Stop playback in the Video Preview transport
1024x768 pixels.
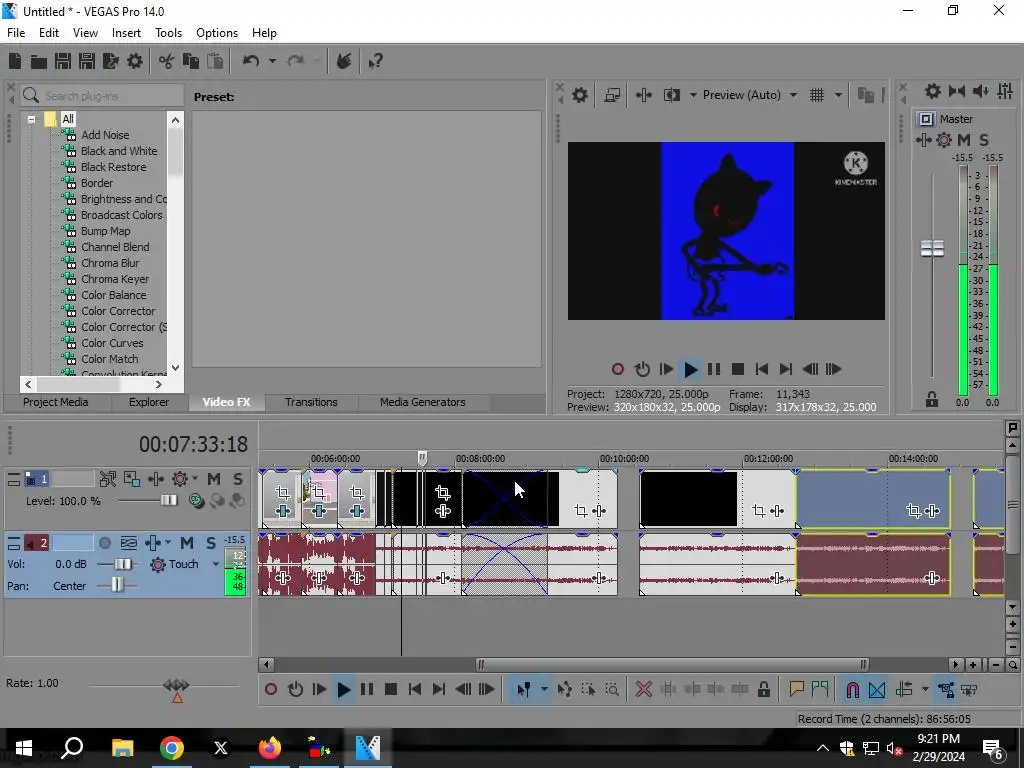point(737,370)
